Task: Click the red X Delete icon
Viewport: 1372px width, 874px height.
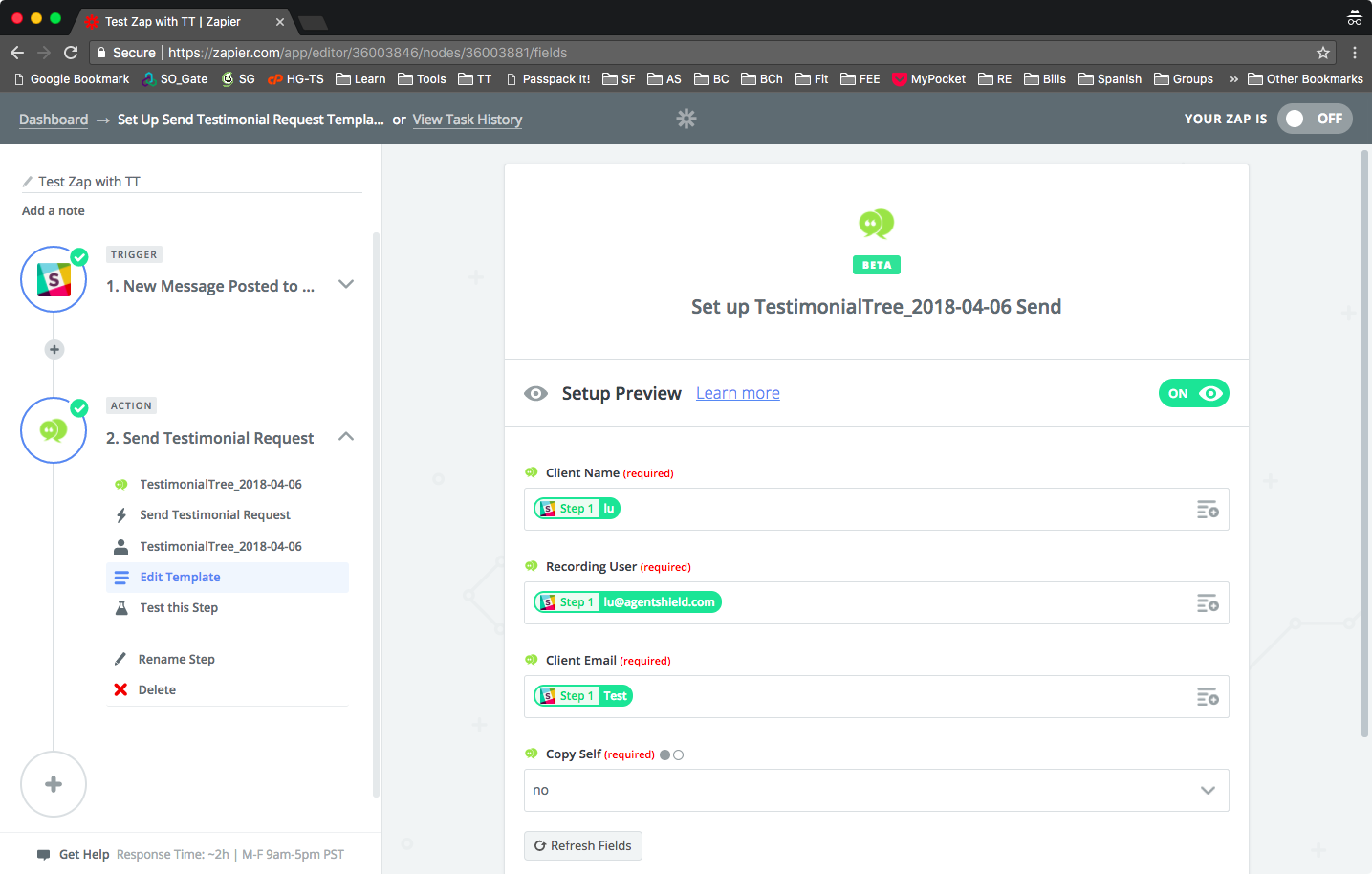Action: coord(120,689)
